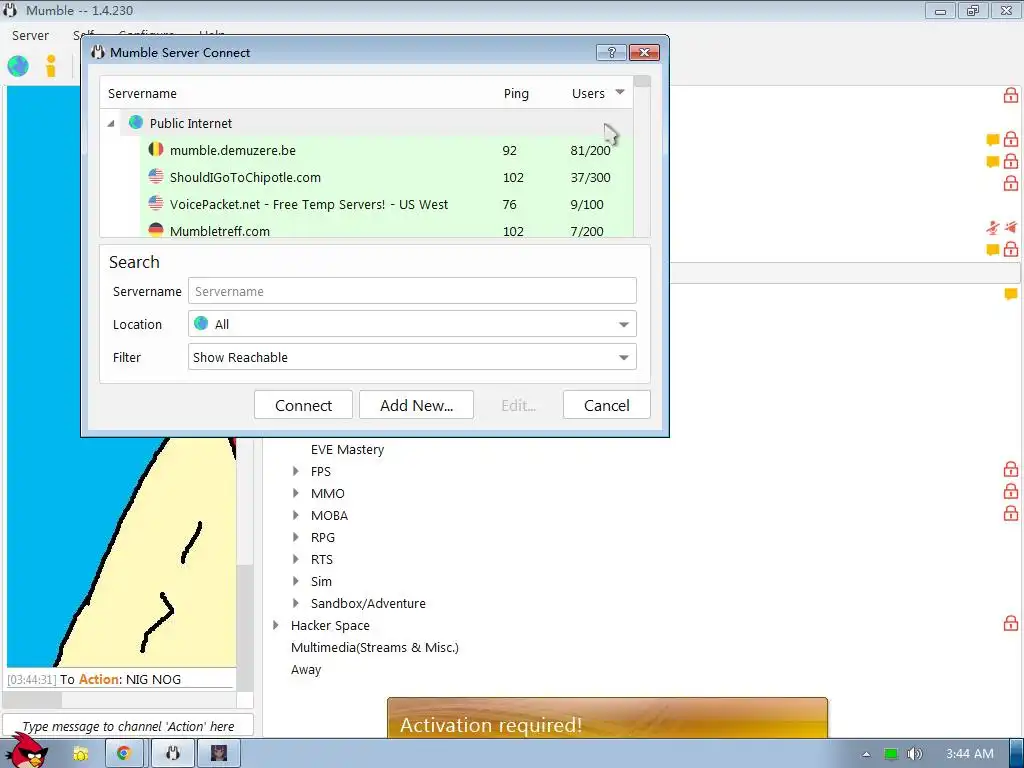Image resolution: width=1024 pixels, height=768 pixels.
Task: Open the Filter dropdown showing Show Reachable
Action: pyautogui.click(x=412, y=357)
